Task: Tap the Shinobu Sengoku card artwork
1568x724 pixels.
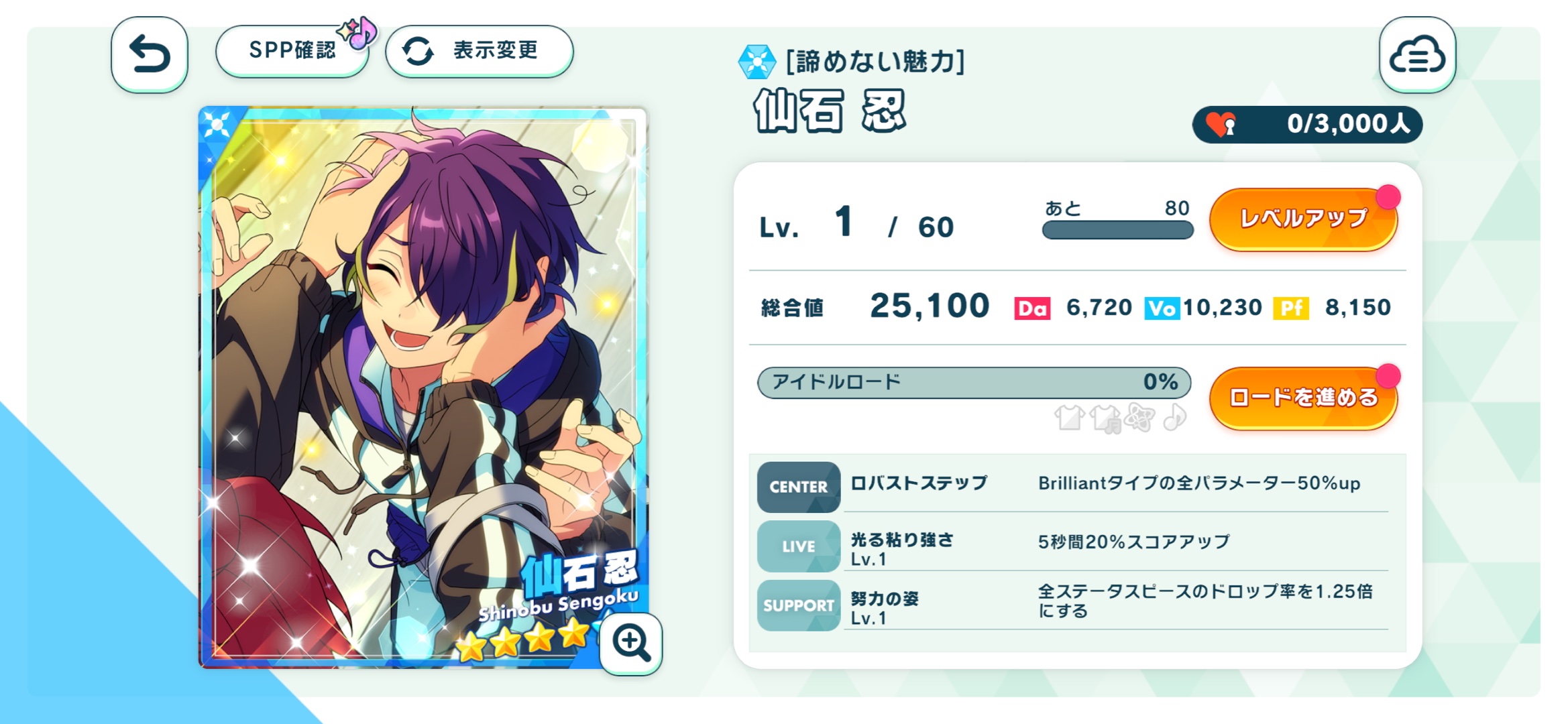Action: coord(423,387)
